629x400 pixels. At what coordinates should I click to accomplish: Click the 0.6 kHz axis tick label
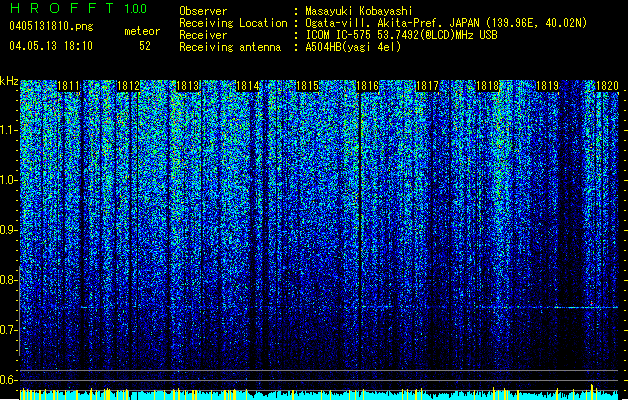(9, 380)
